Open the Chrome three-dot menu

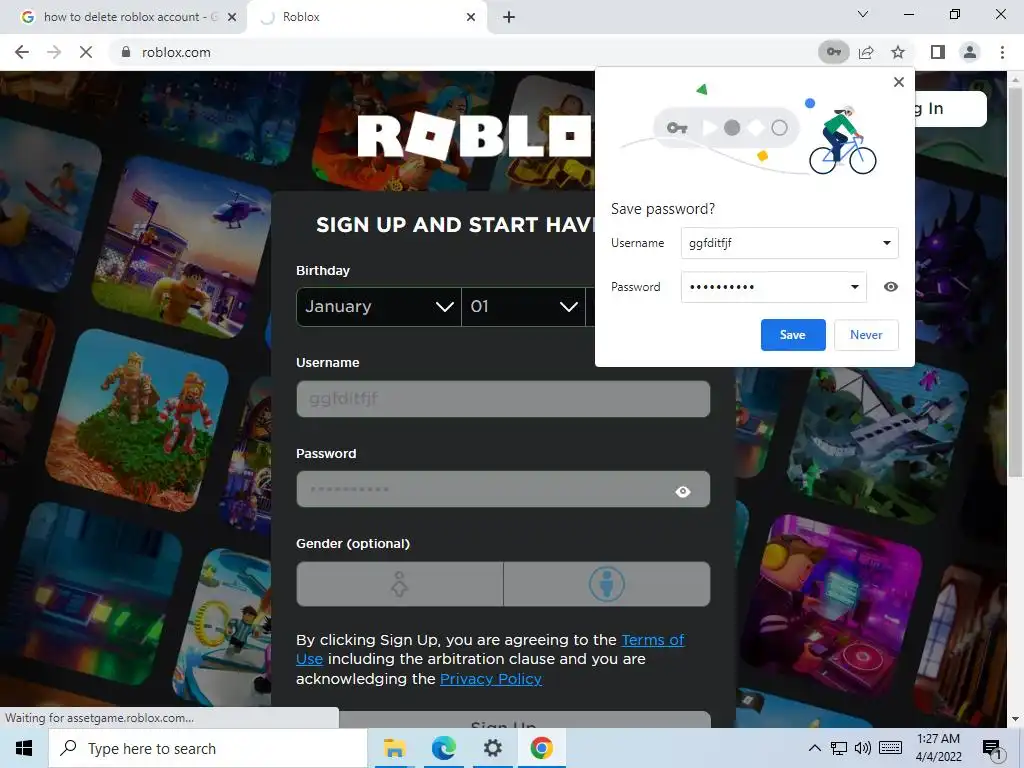[1002, 52]
